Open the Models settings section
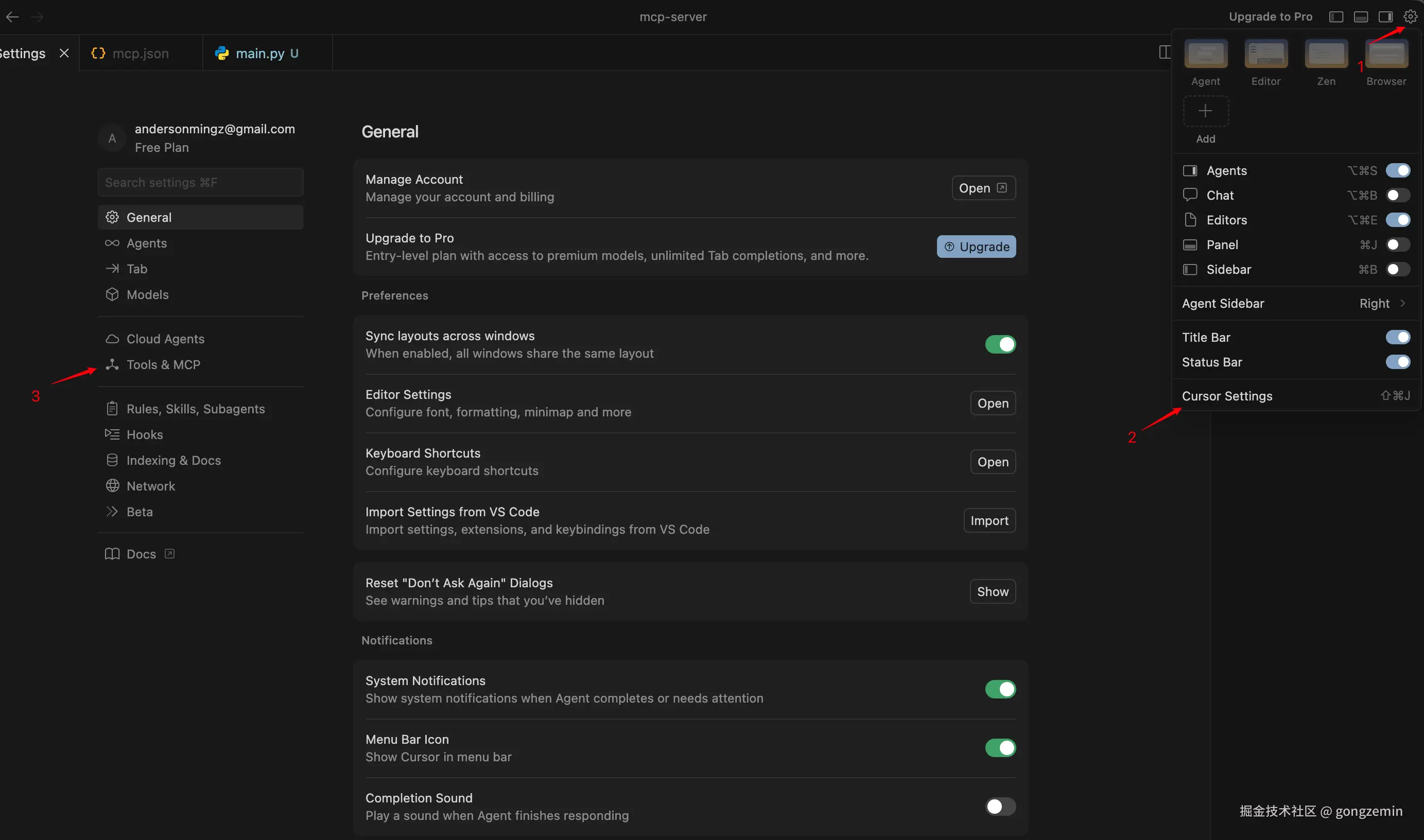This screenshot has width=1424, height=840. pos(201,294)
